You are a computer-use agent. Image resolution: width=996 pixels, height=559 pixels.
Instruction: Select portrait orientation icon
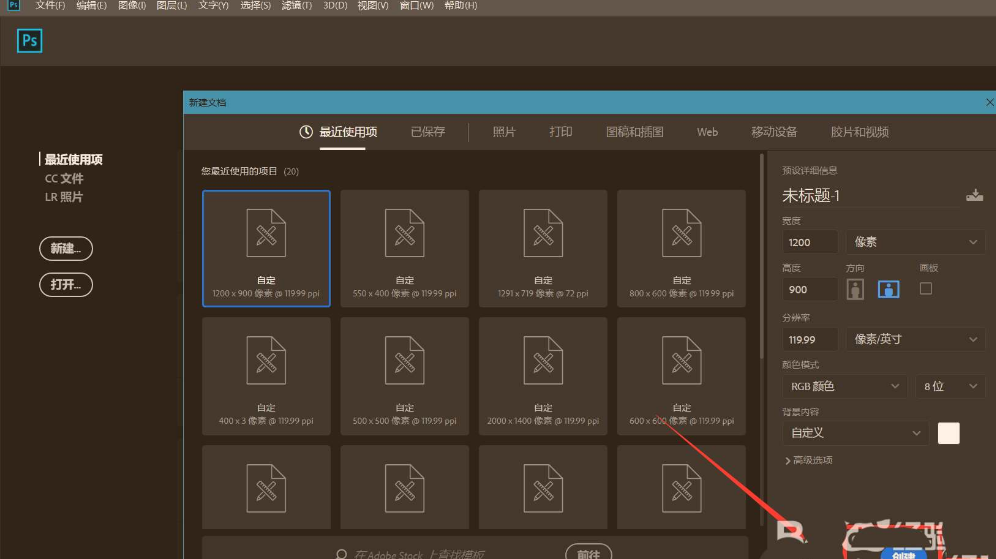[x=855, y=289]
